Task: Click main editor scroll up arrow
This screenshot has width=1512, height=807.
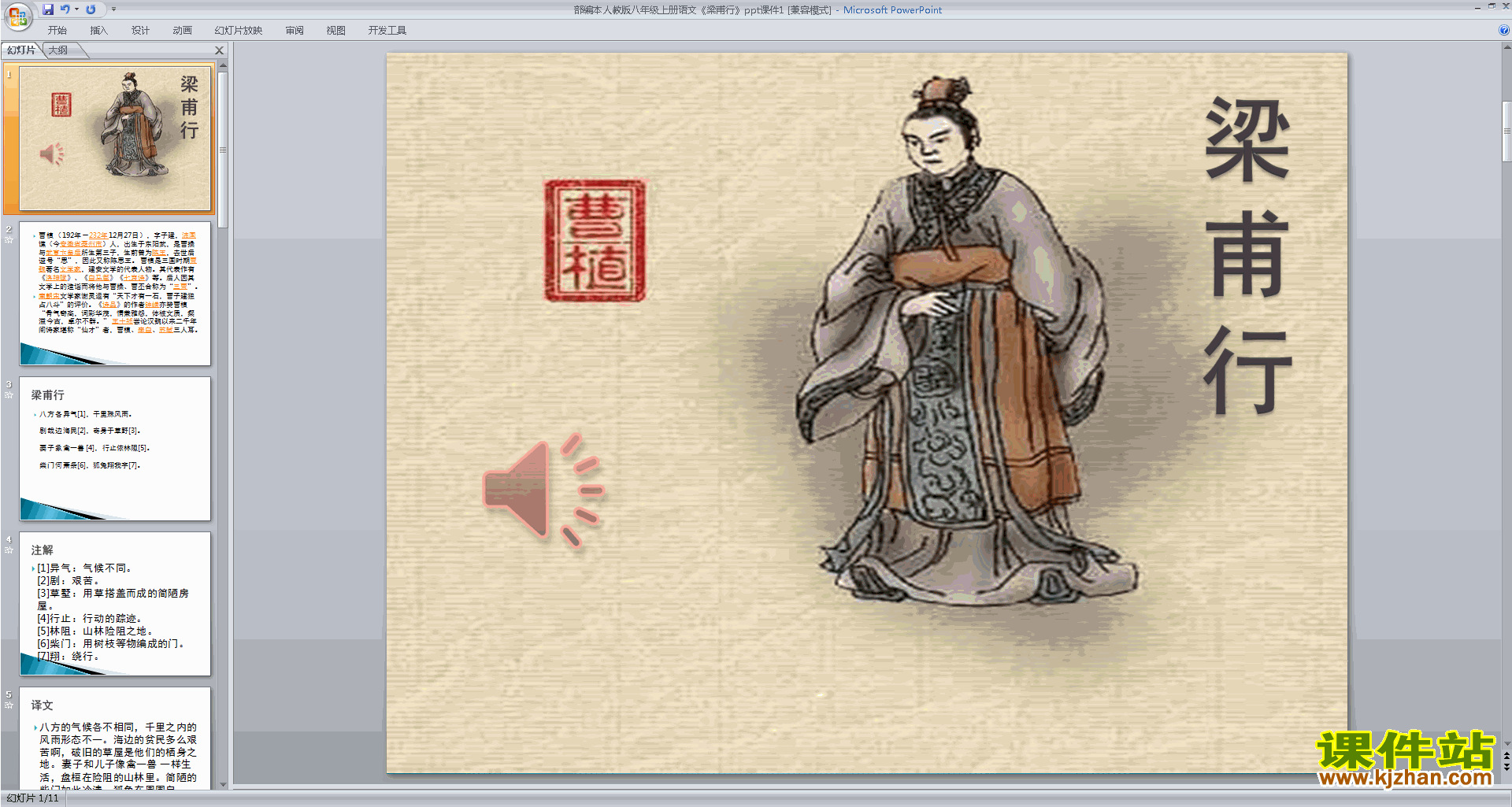Action: point(1506,47)
